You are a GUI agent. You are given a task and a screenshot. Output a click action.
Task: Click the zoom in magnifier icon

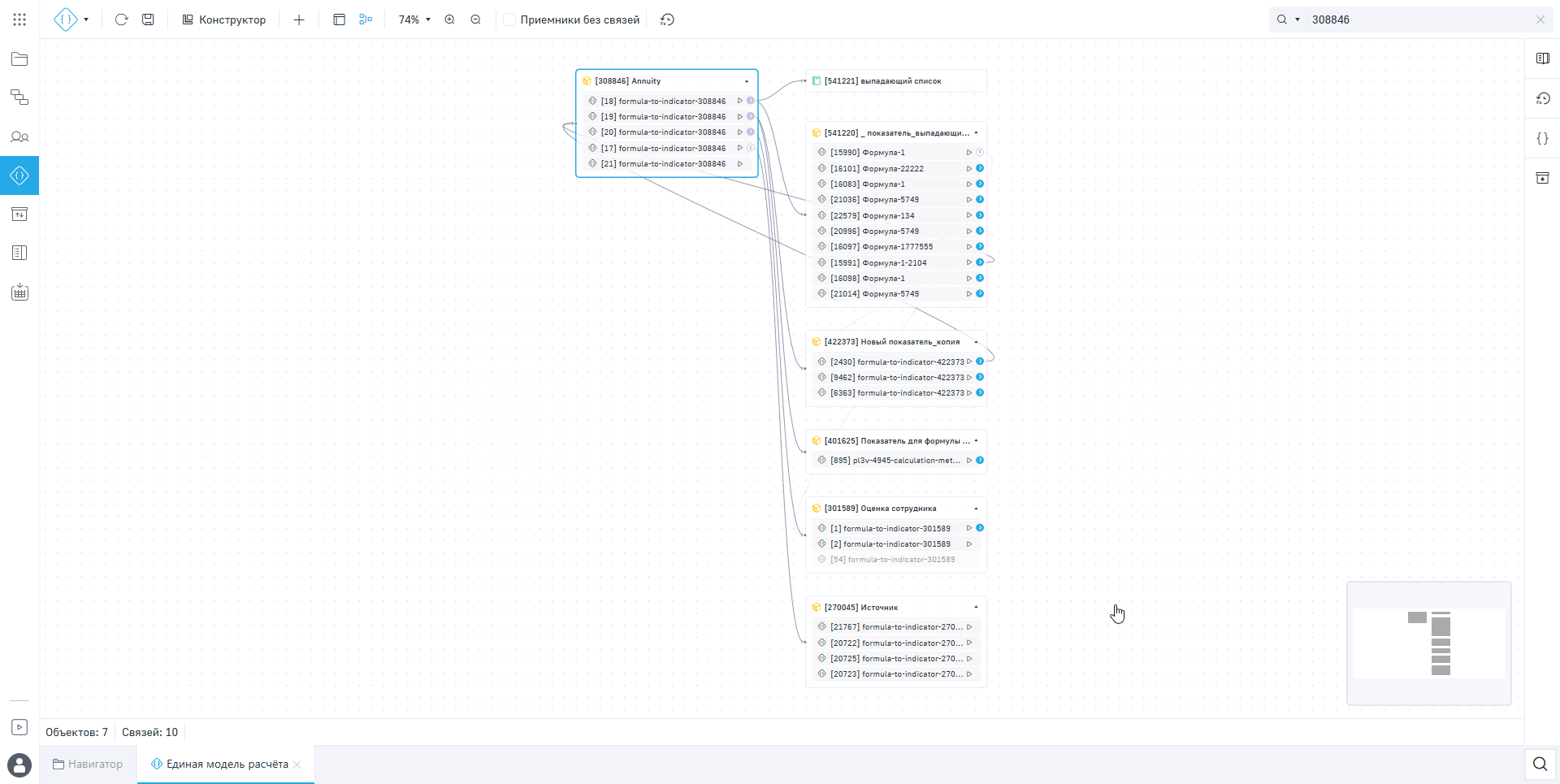(449, 19)
